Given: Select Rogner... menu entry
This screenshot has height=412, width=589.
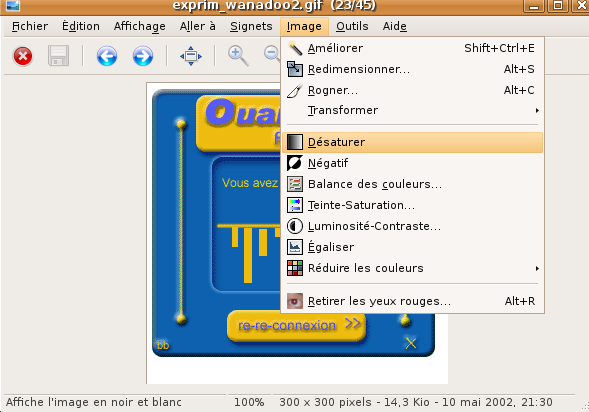Looking at the screenshot, I should [x=412, y=90].
